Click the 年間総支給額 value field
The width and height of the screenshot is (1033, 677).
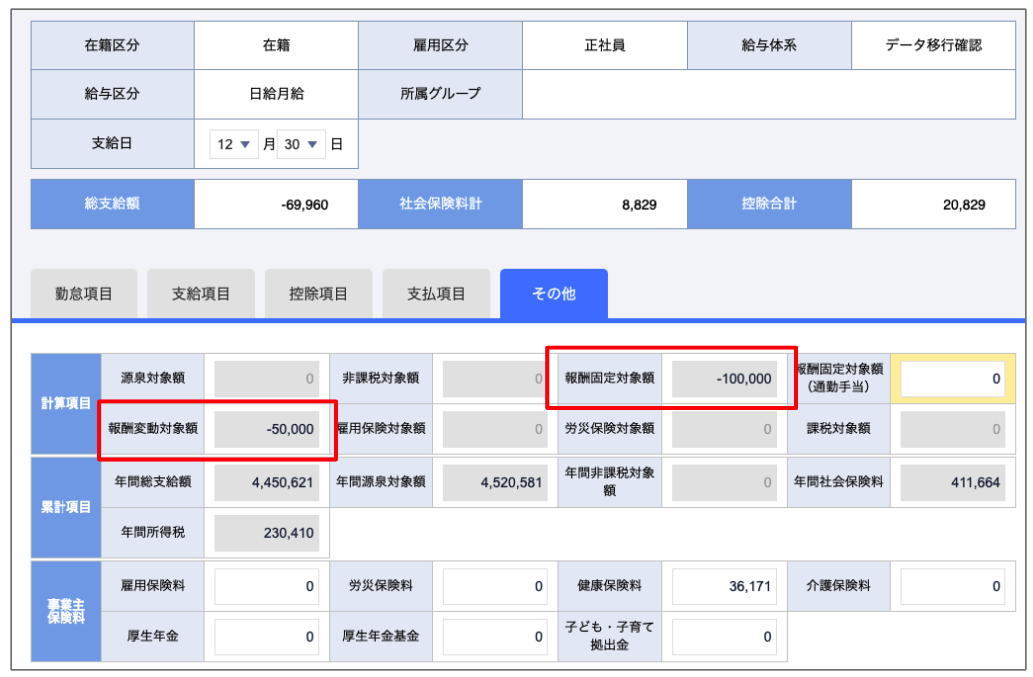tap(267, 482)
